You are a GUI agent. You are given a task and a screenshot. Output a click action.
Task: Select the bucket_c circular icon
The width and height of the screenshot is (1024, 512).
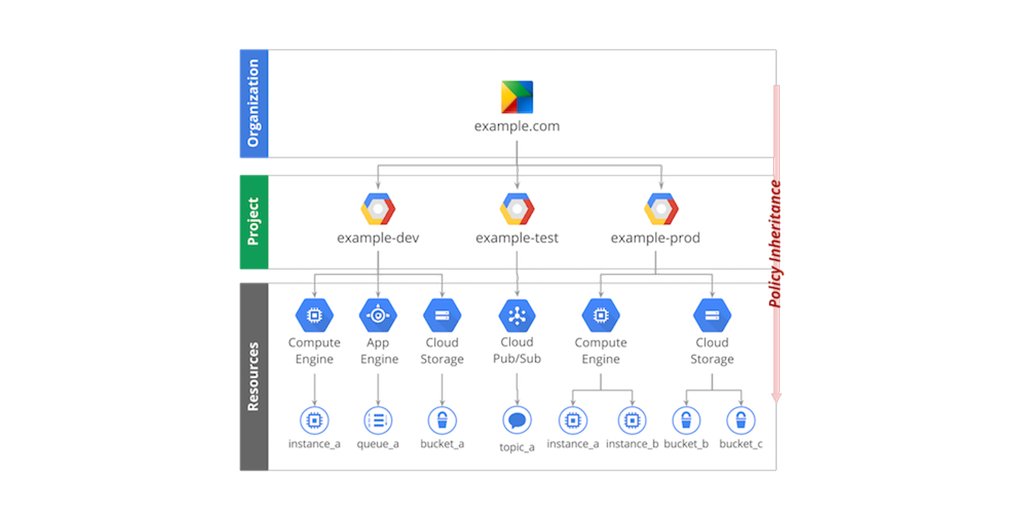point(741,421)
